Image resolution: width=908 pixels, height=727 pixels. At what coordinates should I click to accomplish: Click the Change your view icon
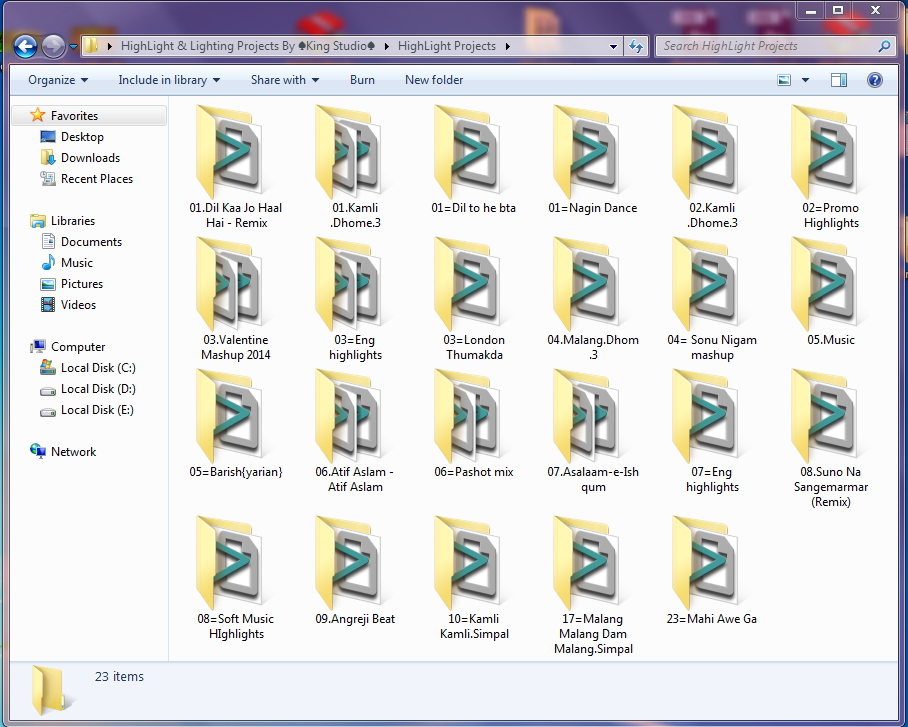coord(784,80)
